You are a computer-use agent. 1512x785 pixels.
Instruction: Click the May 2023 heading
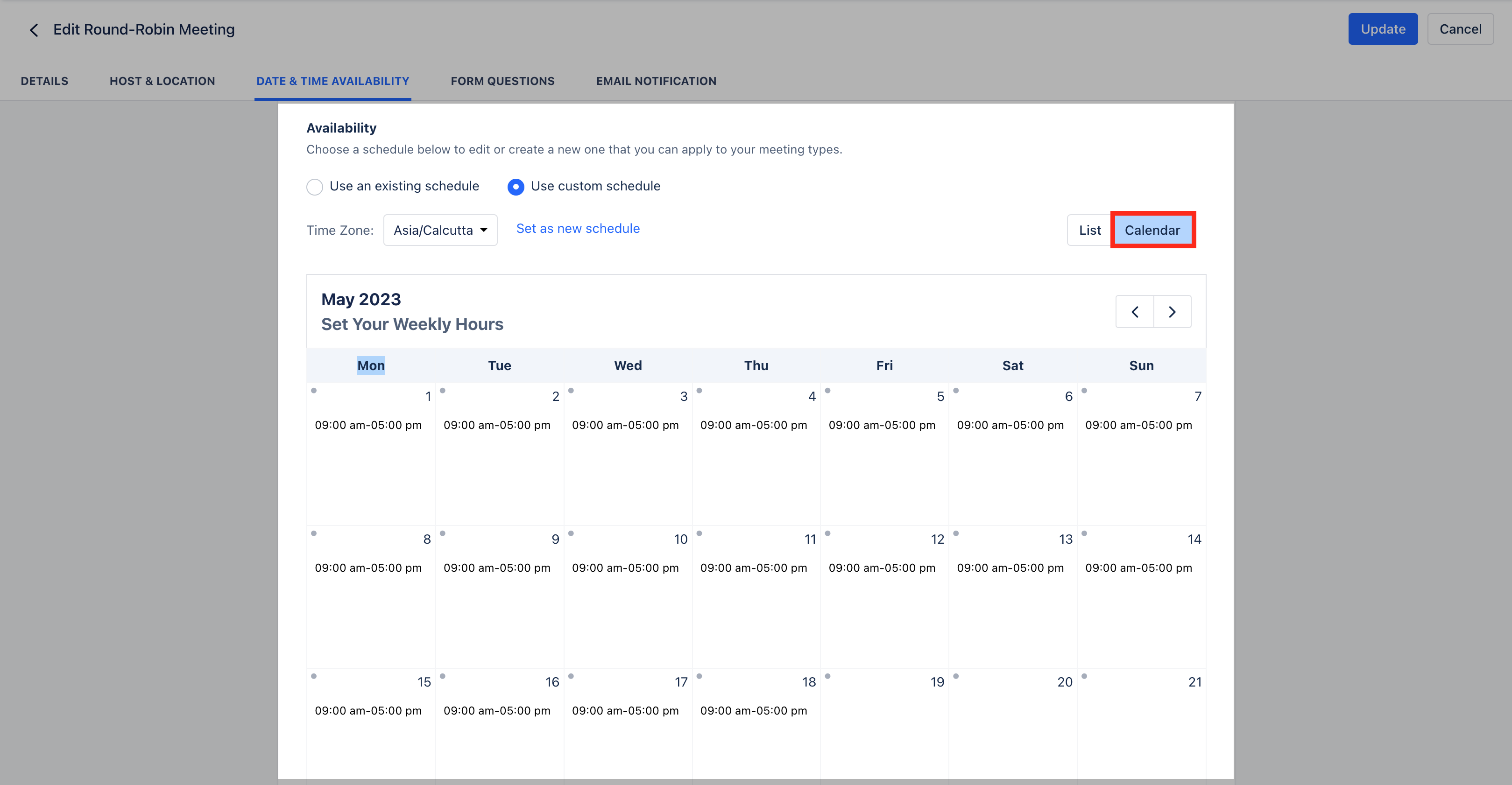pos(361,299)
